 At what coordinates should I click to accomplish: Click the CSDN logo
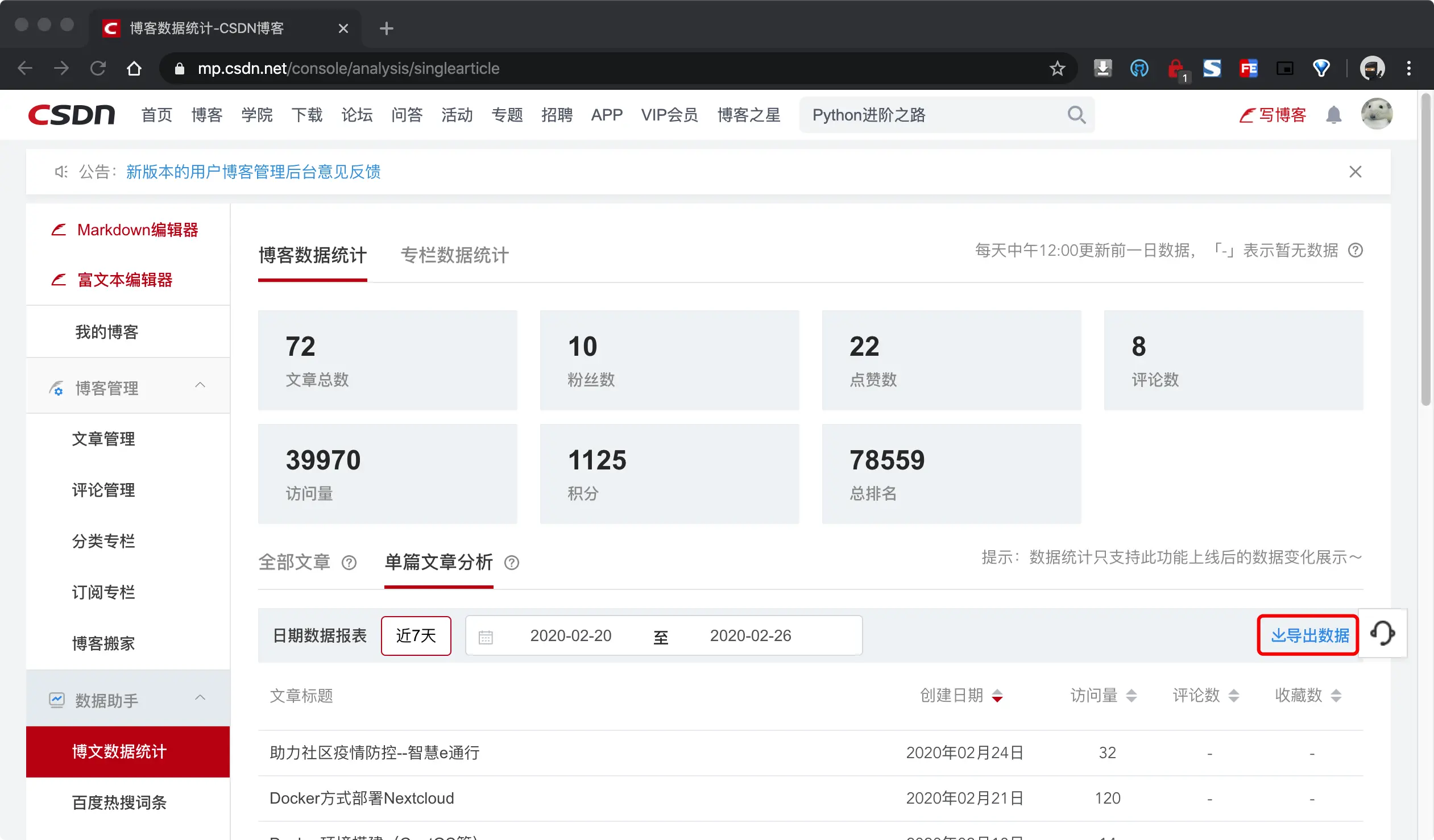tap(72, 115)
